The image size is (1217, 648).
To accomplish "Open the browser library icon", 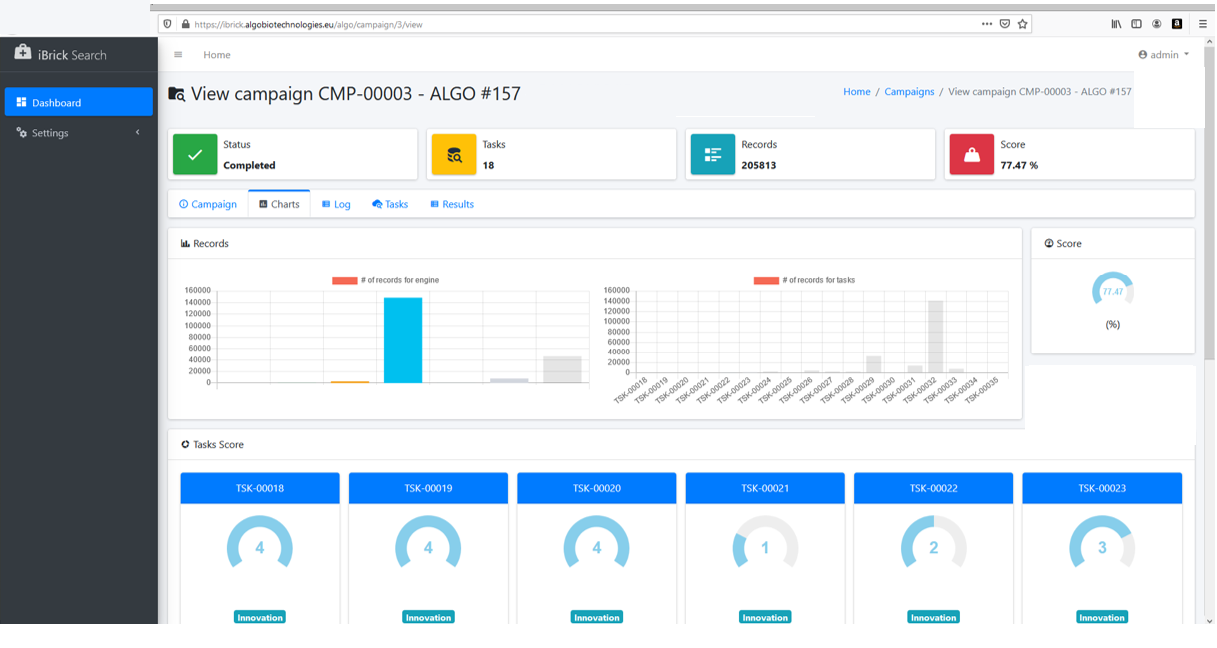I will pyautogui.click(x=1116, y=24).
